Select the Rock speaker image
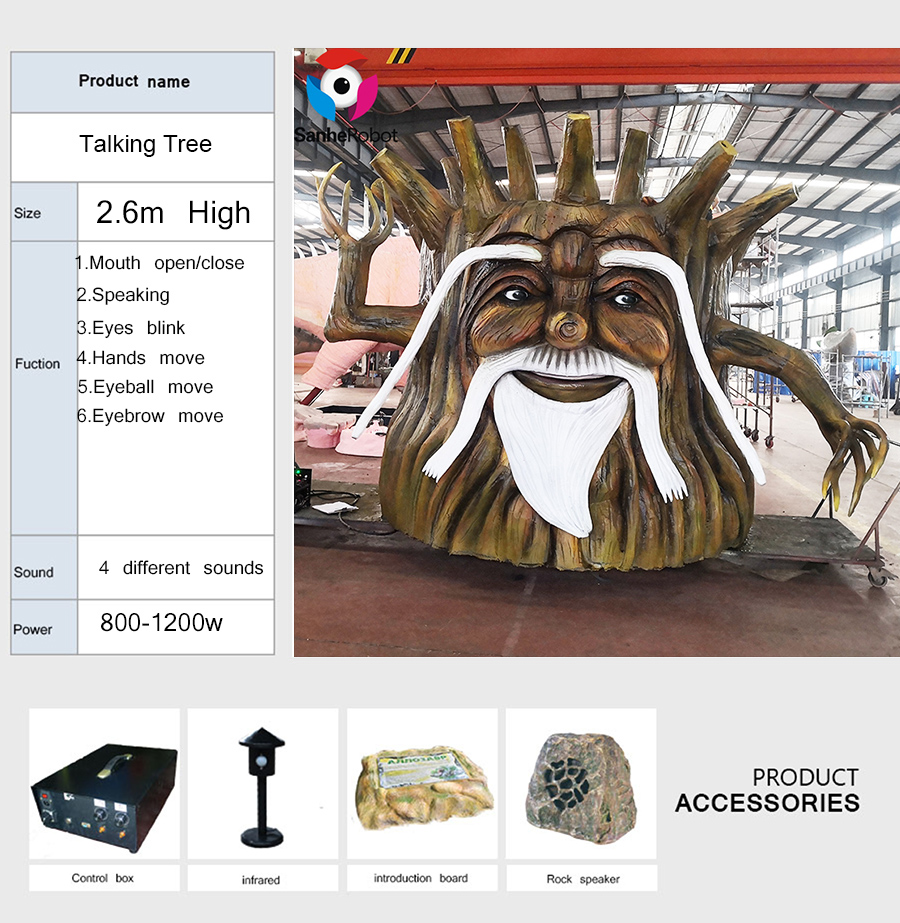The width and height of the screenshot is (900, 923). point(580,783)
